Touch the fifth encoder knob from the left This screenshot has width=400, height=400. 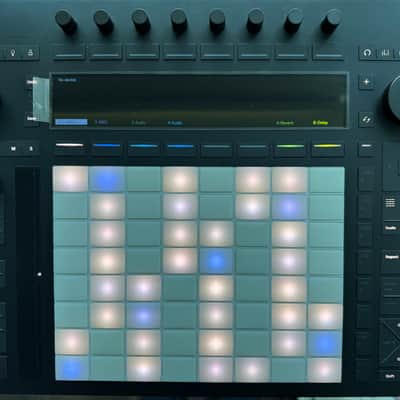pos(217,21)
